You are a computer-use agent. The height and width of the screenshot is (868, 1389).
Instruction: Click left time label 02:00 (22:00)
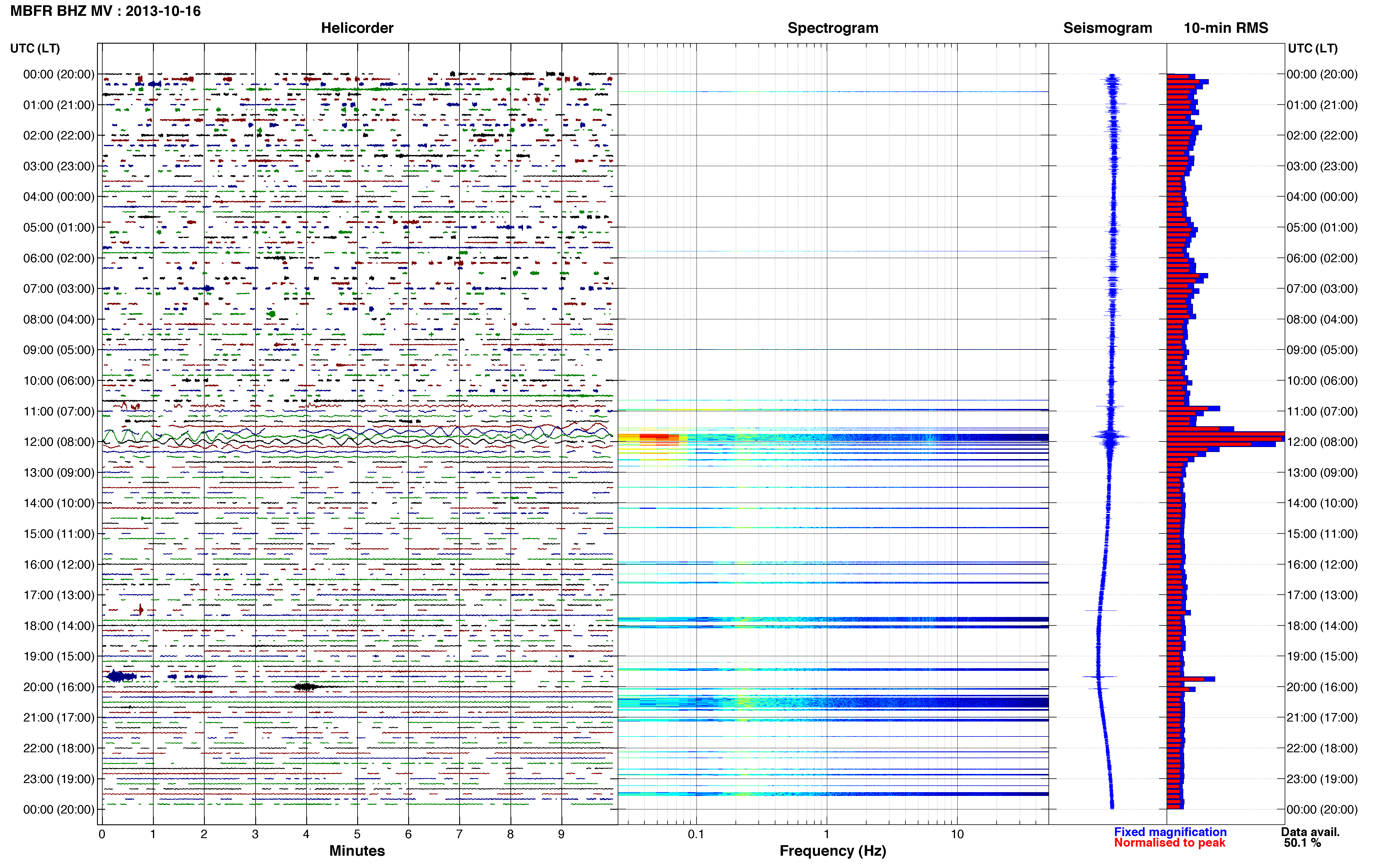(59, 135)
